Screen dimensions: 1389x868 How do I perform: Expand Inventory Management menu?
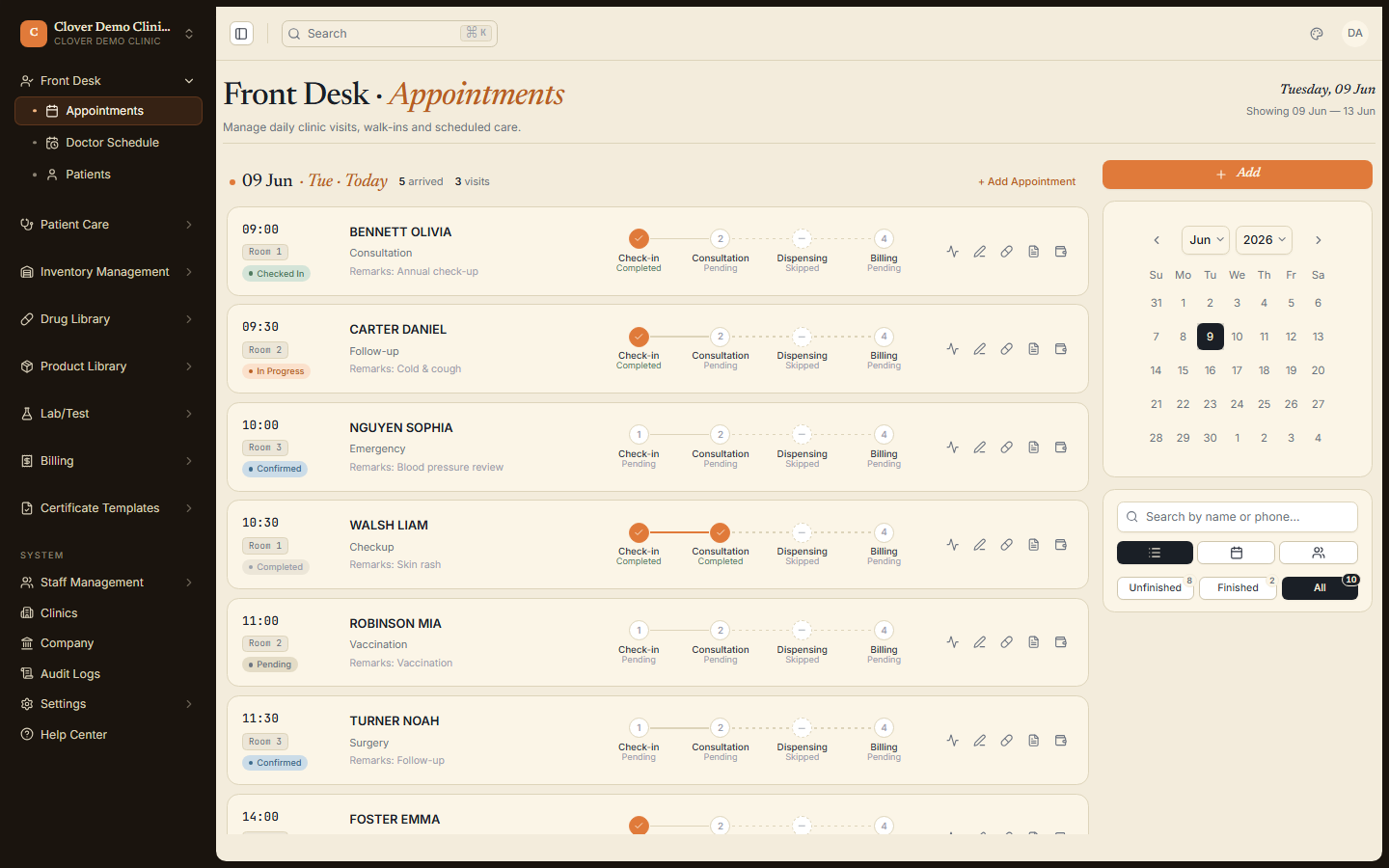pyautogui.click(x=108, y=272)
